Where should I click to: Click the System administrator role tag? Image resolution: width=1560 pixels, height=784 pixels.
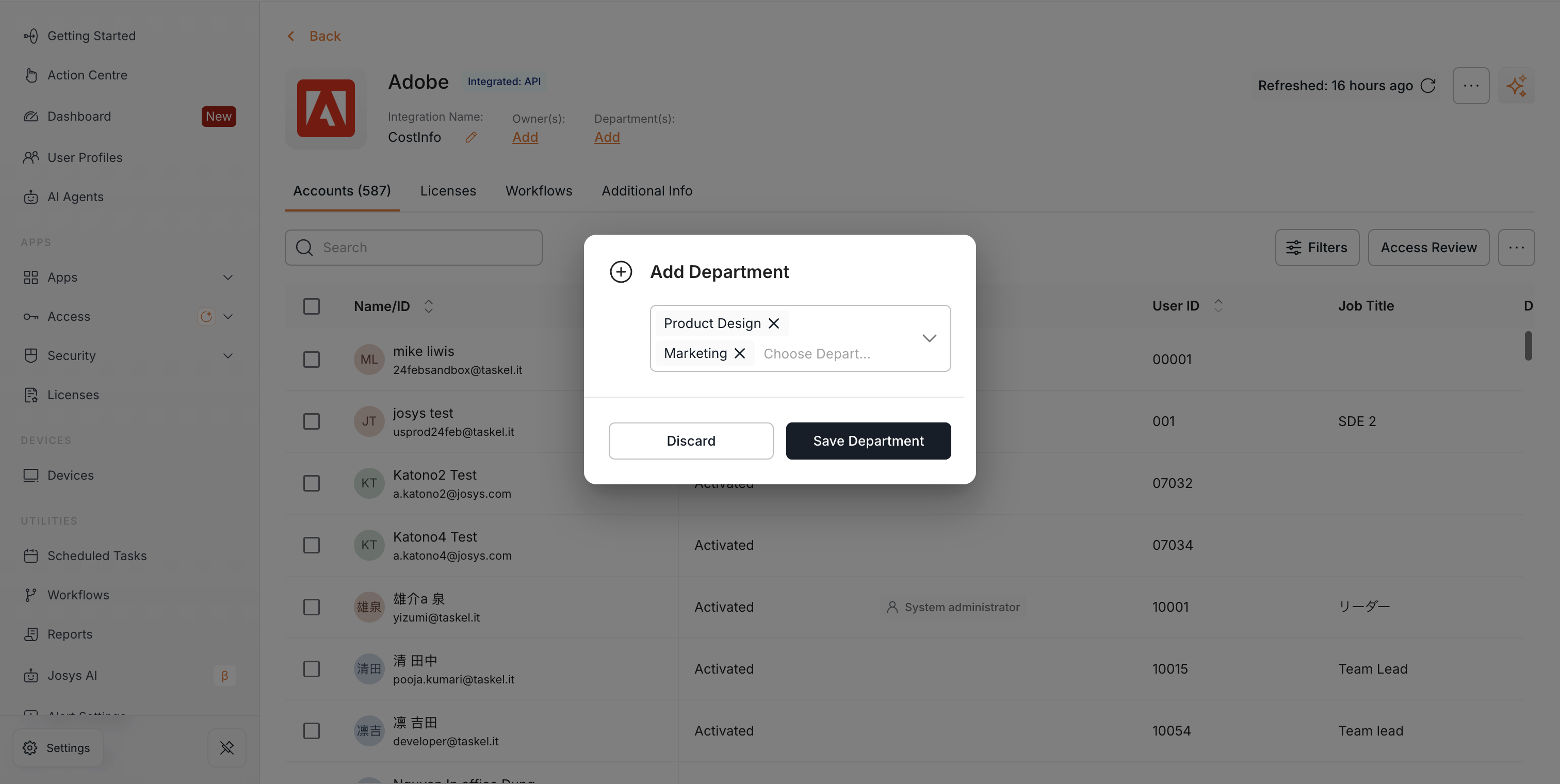click(x=953, y=607)
